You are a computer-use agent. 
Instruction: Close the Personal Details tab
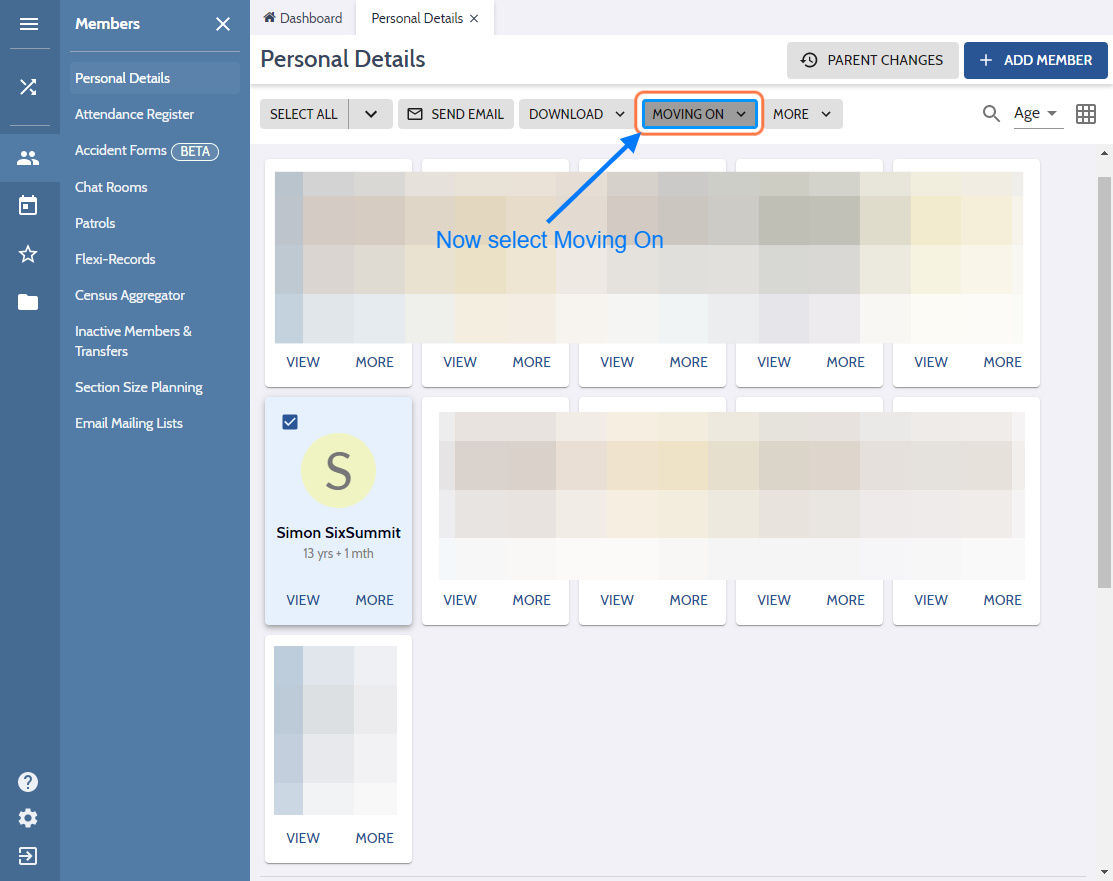tap(474, 18)
